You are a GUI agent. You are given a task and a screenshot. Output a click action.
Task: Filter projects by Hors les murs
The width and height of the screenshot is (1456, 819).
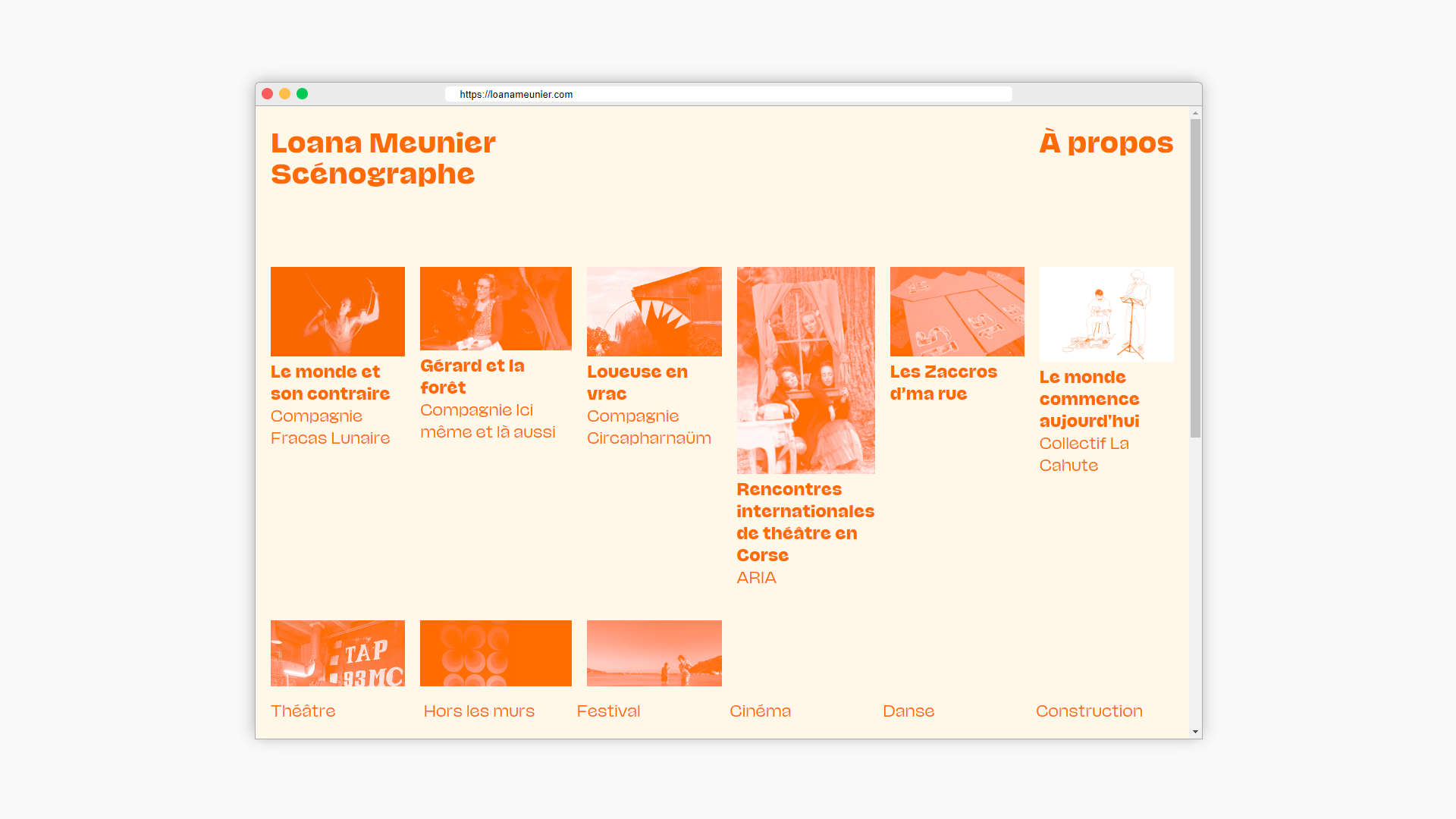[x=479, y=711]
